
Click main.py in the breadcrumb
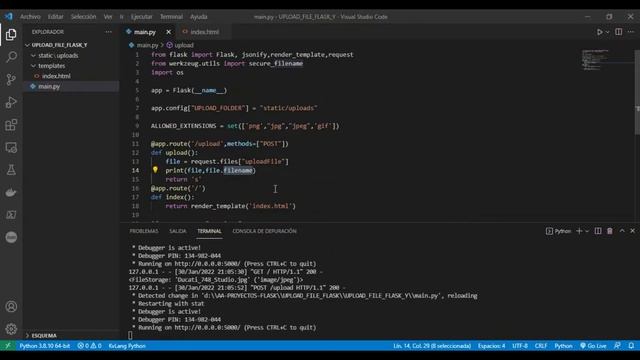click(147, 45)
